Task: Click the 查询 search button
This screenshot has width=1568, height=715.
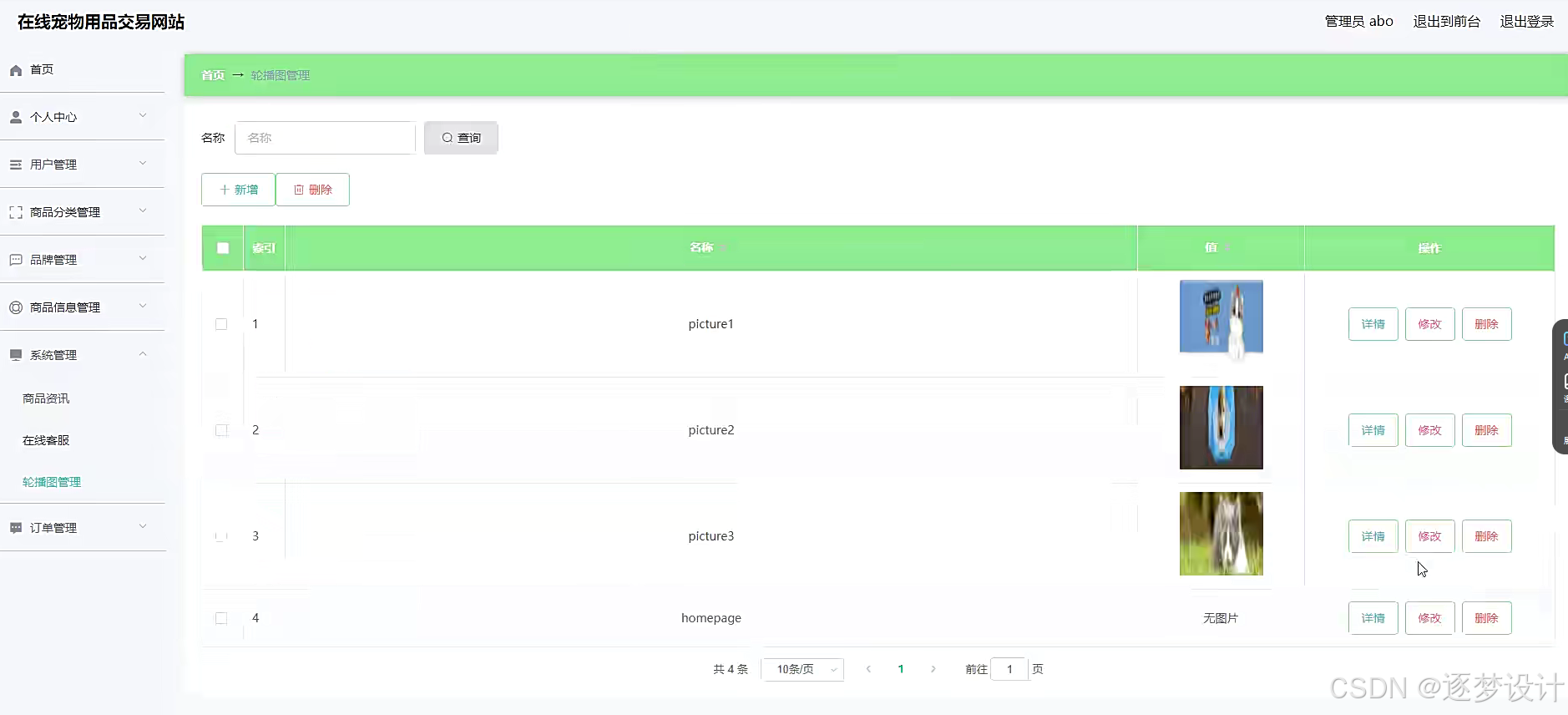Action: coord(461,138)
